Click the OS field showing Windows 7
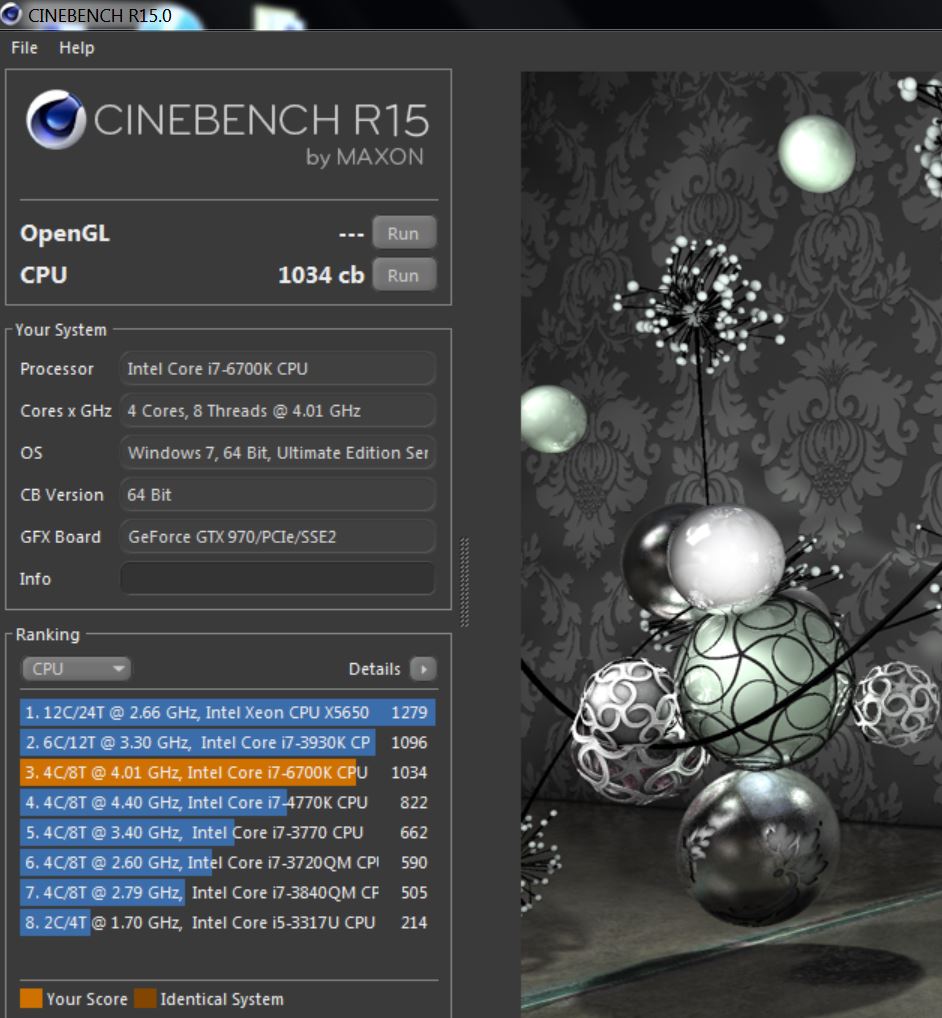942x1018 pixels. point(278,453)
